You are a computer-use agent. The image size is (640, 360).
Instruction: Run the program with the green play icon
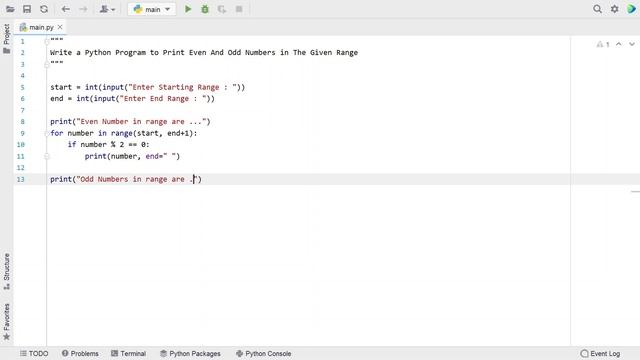pos(188,9)
